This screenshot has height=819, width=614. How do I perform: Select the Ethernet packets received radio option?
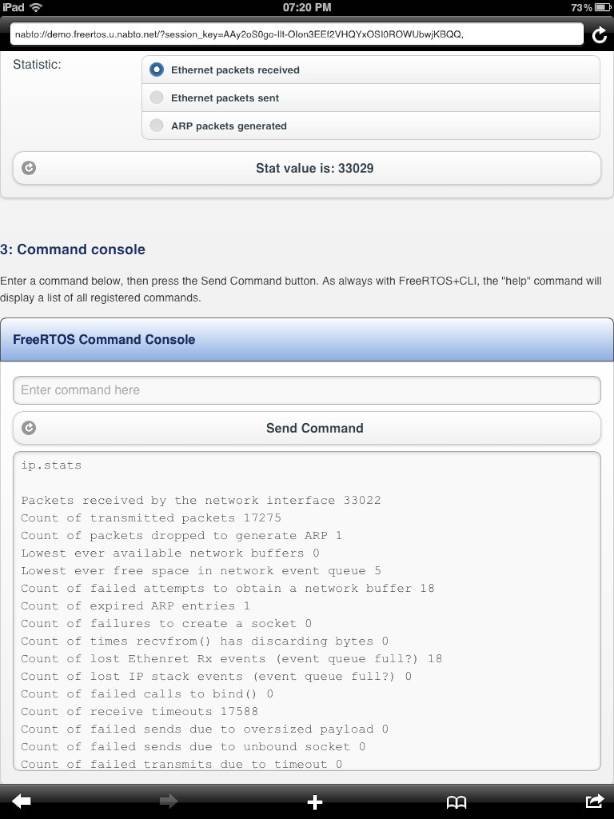(x=371, y=69)
